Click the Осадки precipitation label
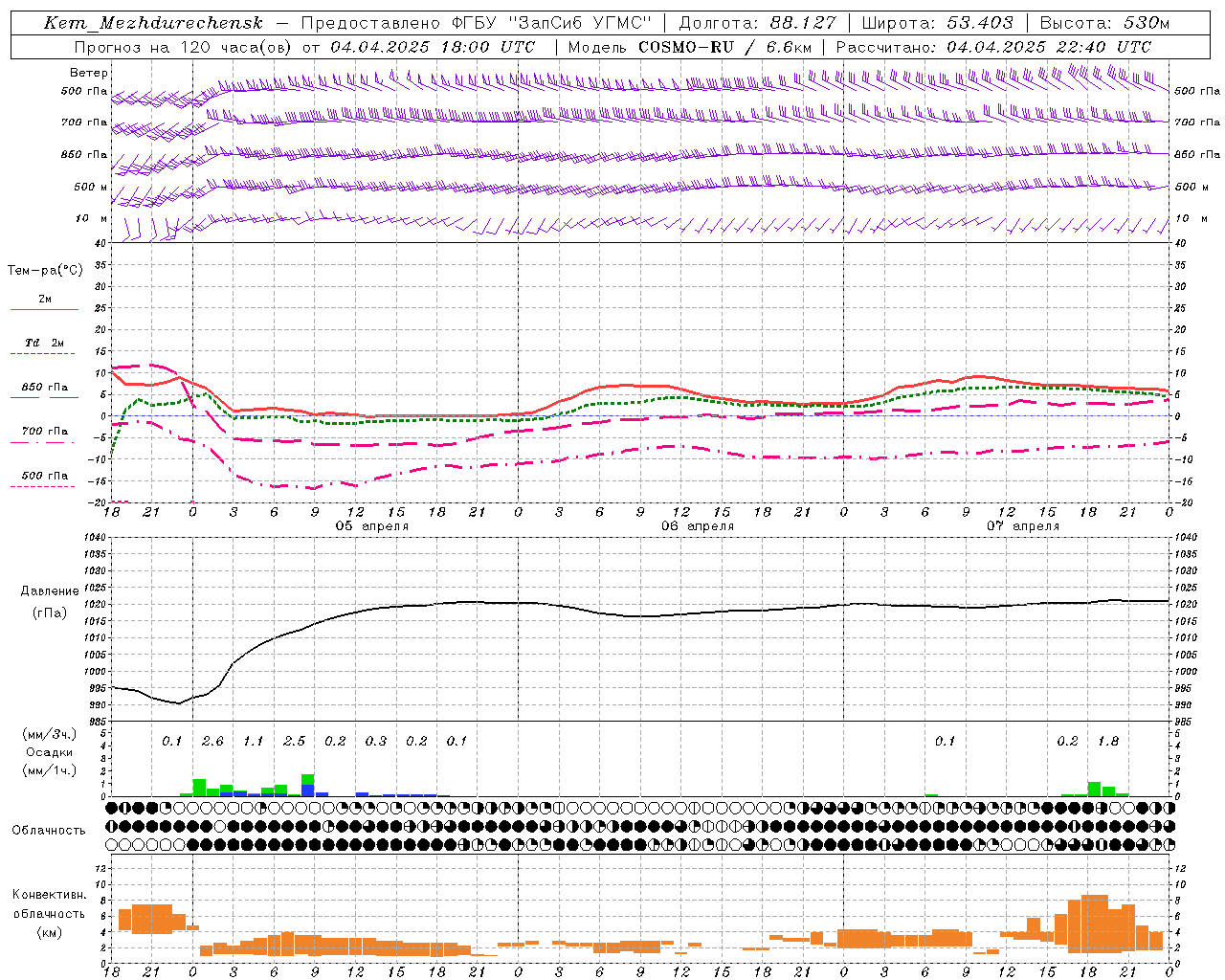Screen dimensions: 1225x980 point(49,752)
